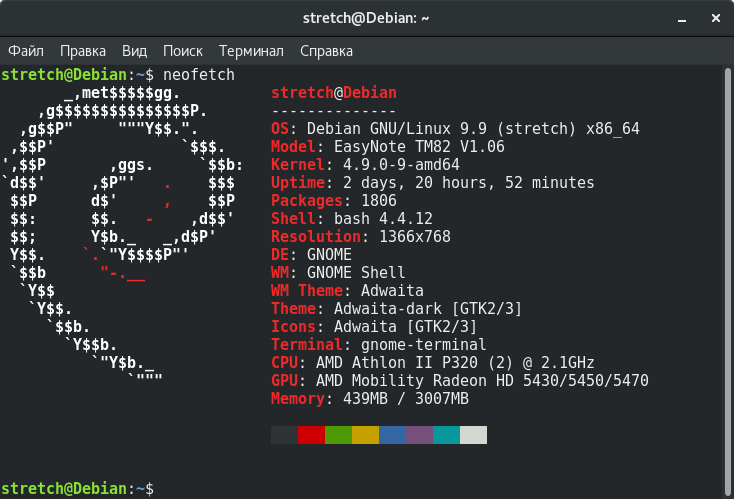The width and height of the screenshot is (734, 499).
Task: Click the red color block
Action: pos(311,435)
